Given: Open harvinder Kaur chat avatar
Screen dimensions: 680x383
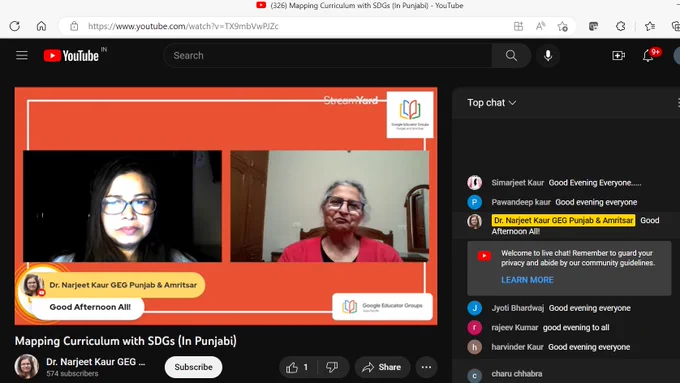Looking at the screenshot, I should (474, 347).
